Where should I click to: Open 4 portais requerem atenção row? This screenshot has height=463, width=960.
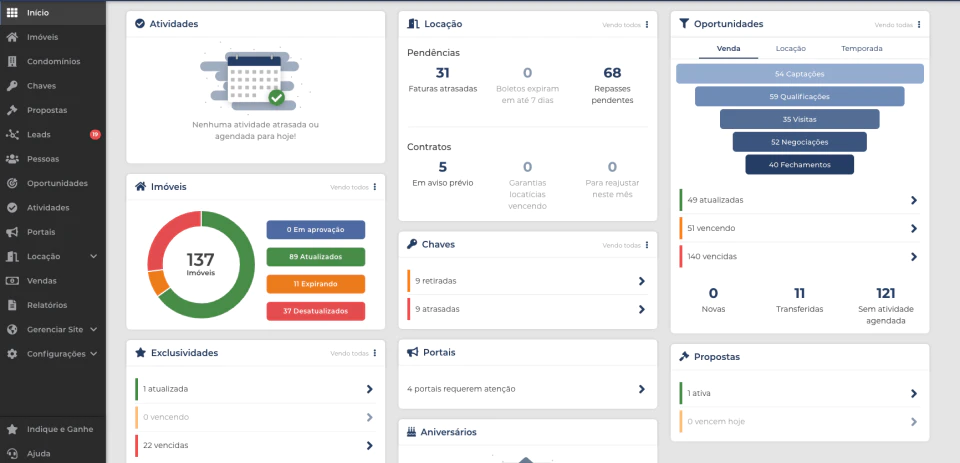click(527, 389)
